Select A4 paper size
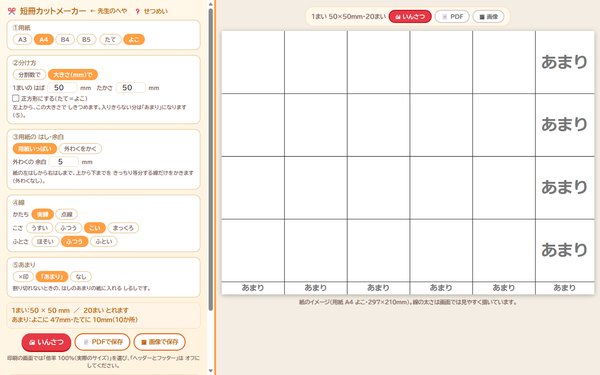The image size is (600, 375). [44, 39]
